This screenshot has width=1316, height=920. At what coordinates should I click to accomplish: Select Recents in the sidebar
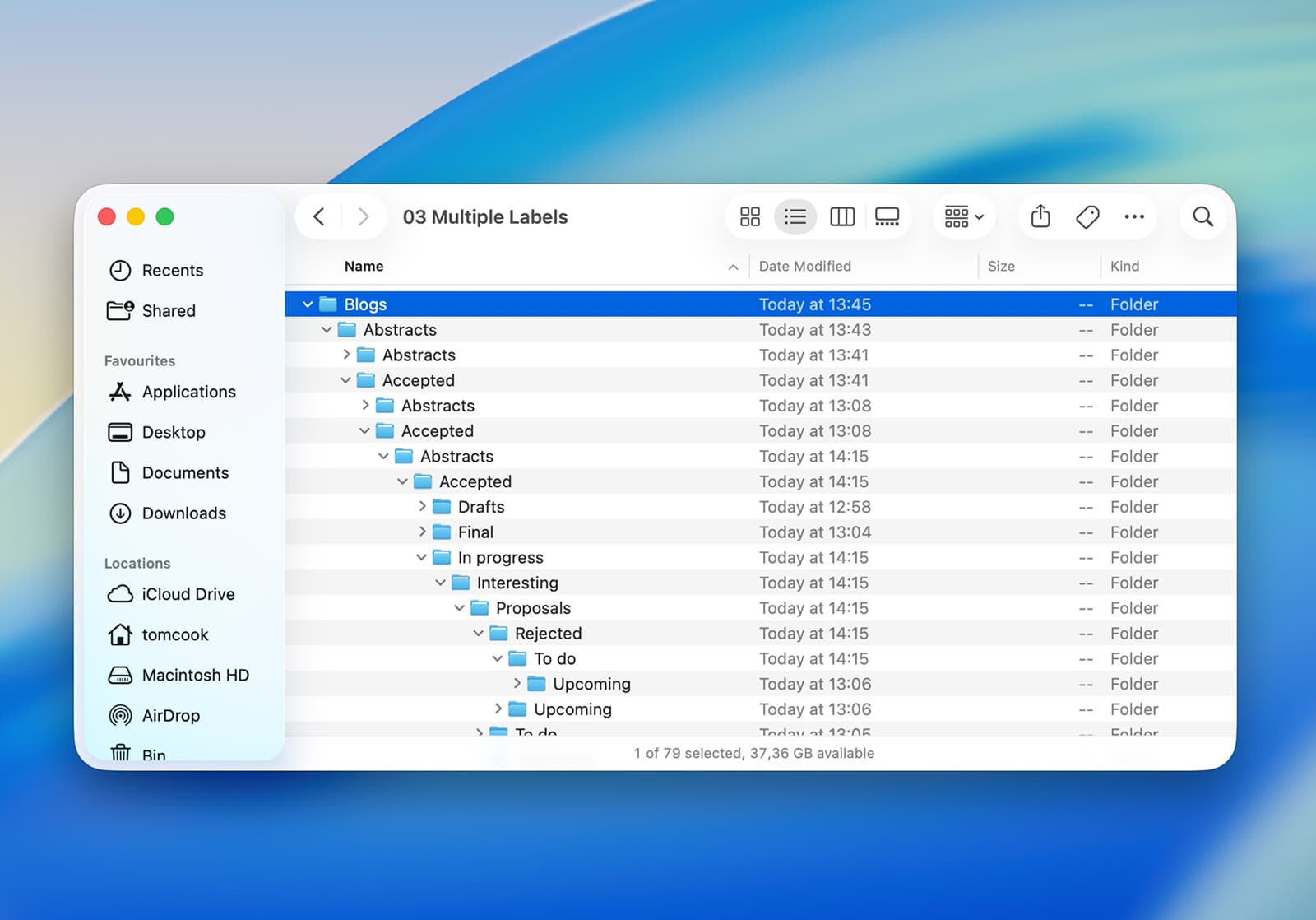pyautogui.click(x=173, y=270)
